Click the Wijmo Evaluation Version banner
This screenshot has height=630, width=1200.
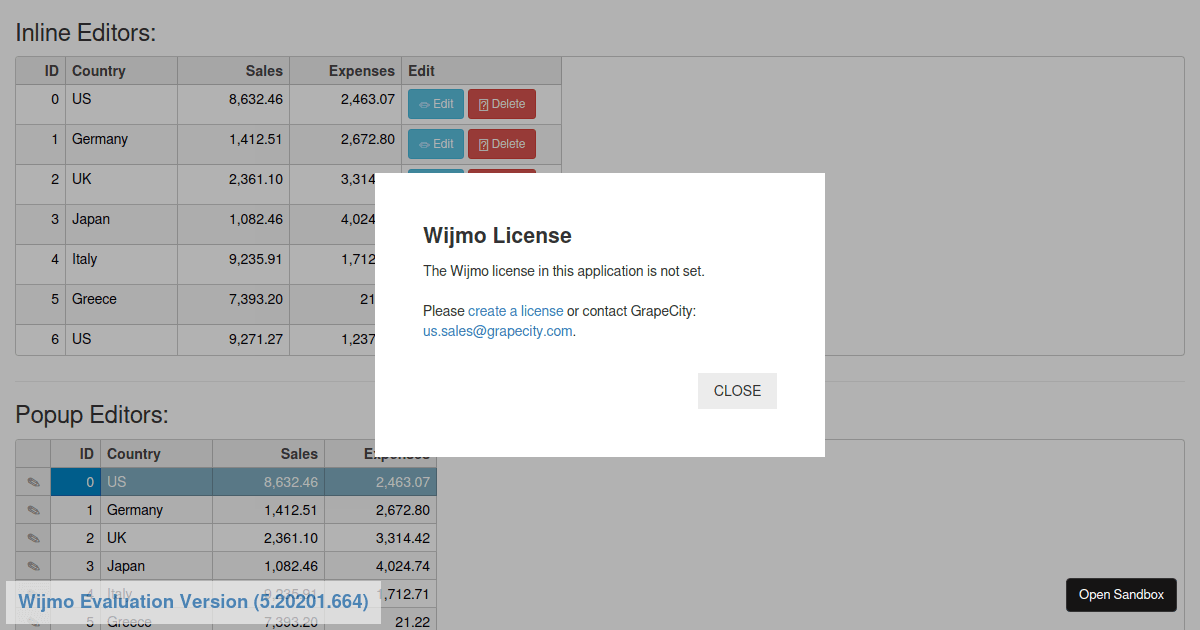click(193, 602)
